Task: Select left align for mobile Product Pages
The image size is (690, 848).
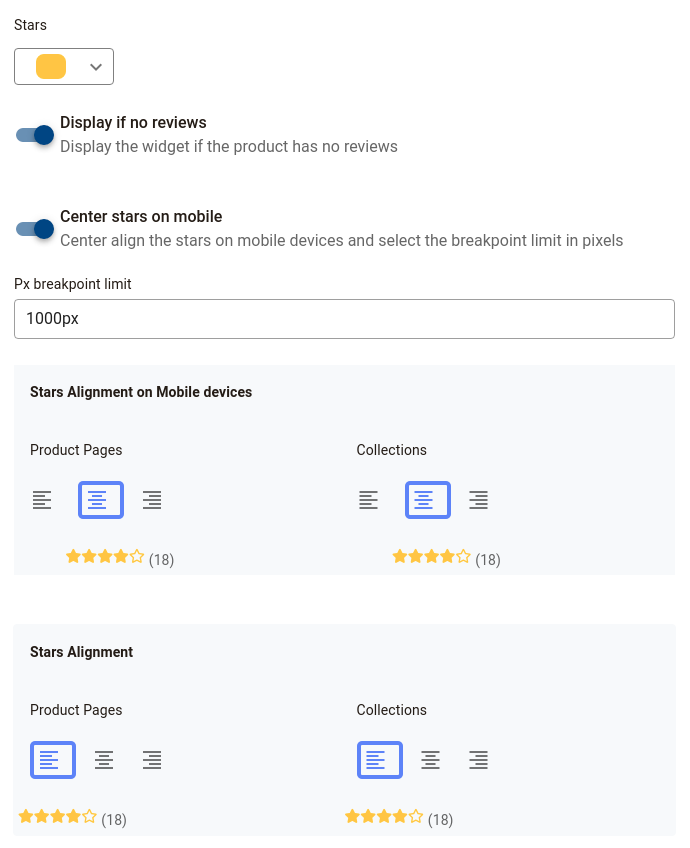Action: 42,500
